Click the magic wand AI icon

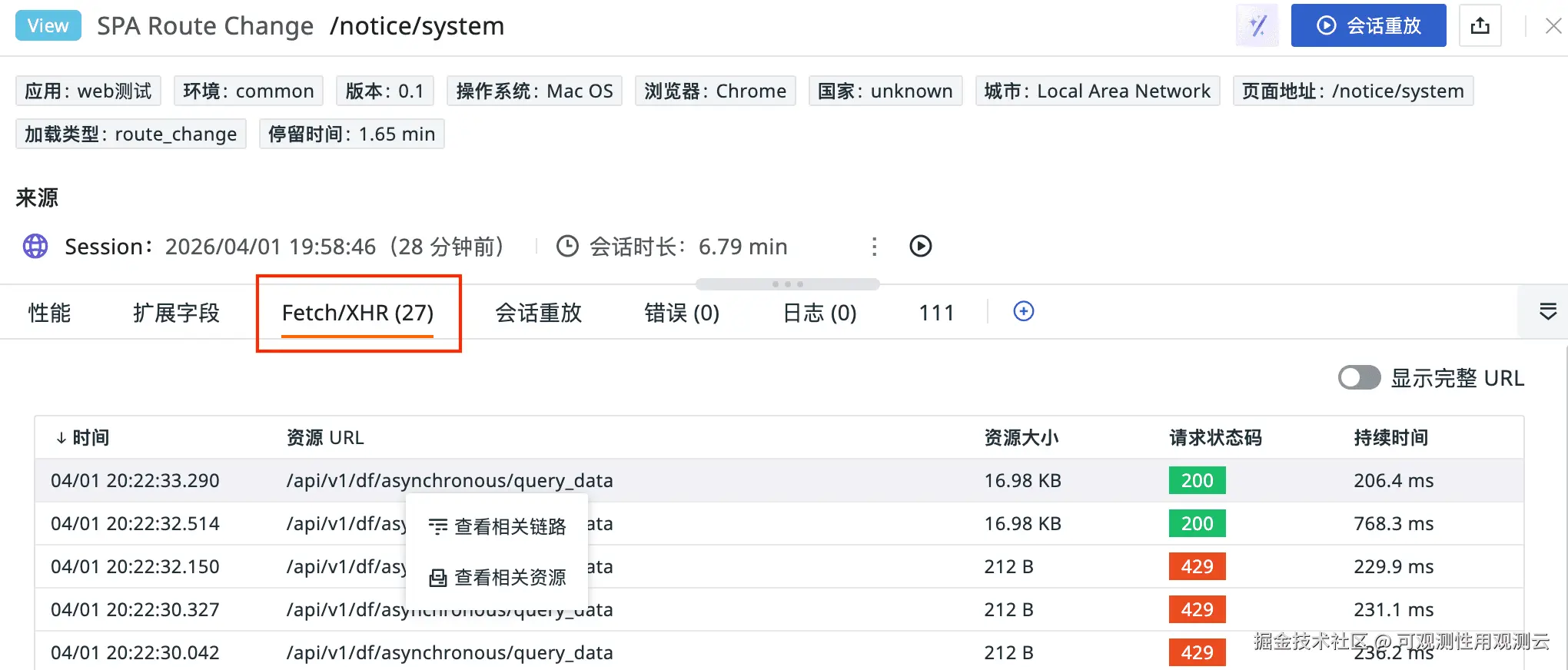tap(1257, 26)
